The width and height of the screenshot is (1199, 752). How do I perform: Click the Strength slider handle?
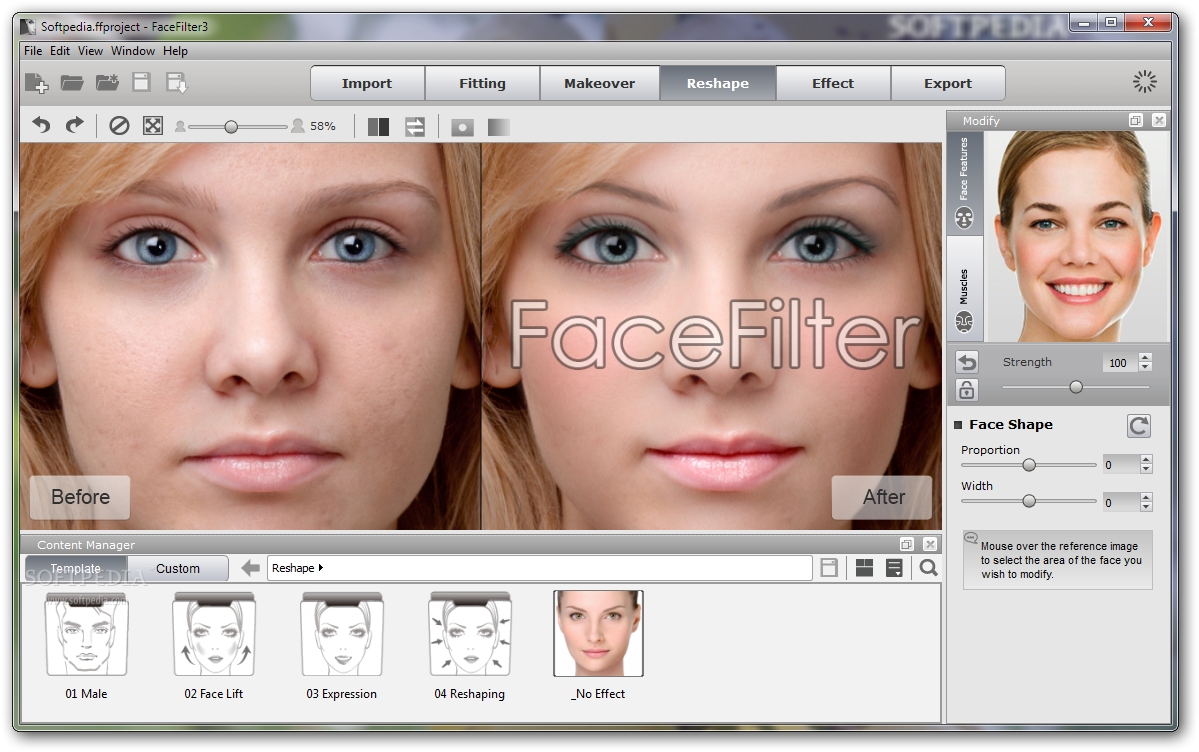1076,387
